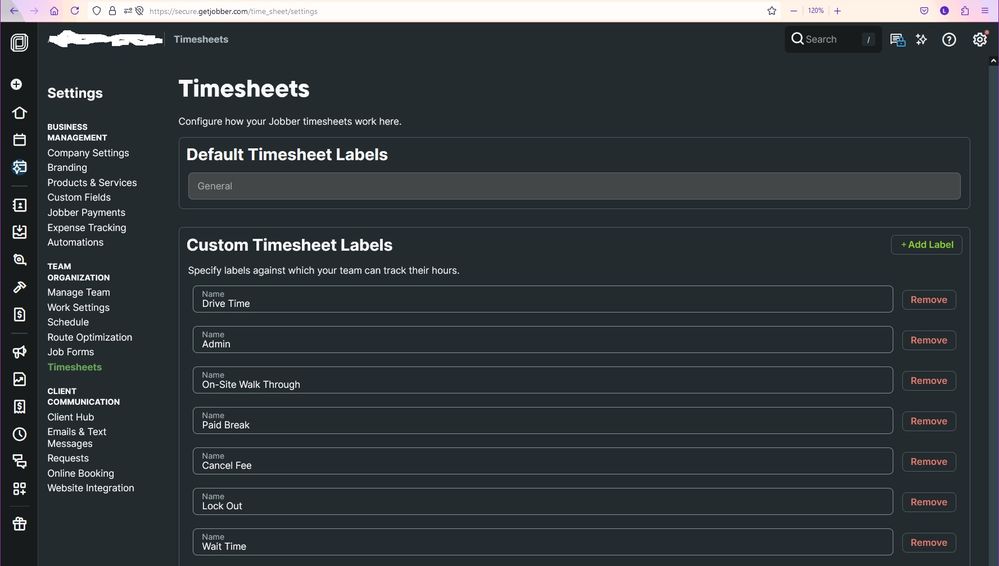The image size is (999, 566).
Task: Open Firefox hamburger application menu
Action: [x=985, y=11]
